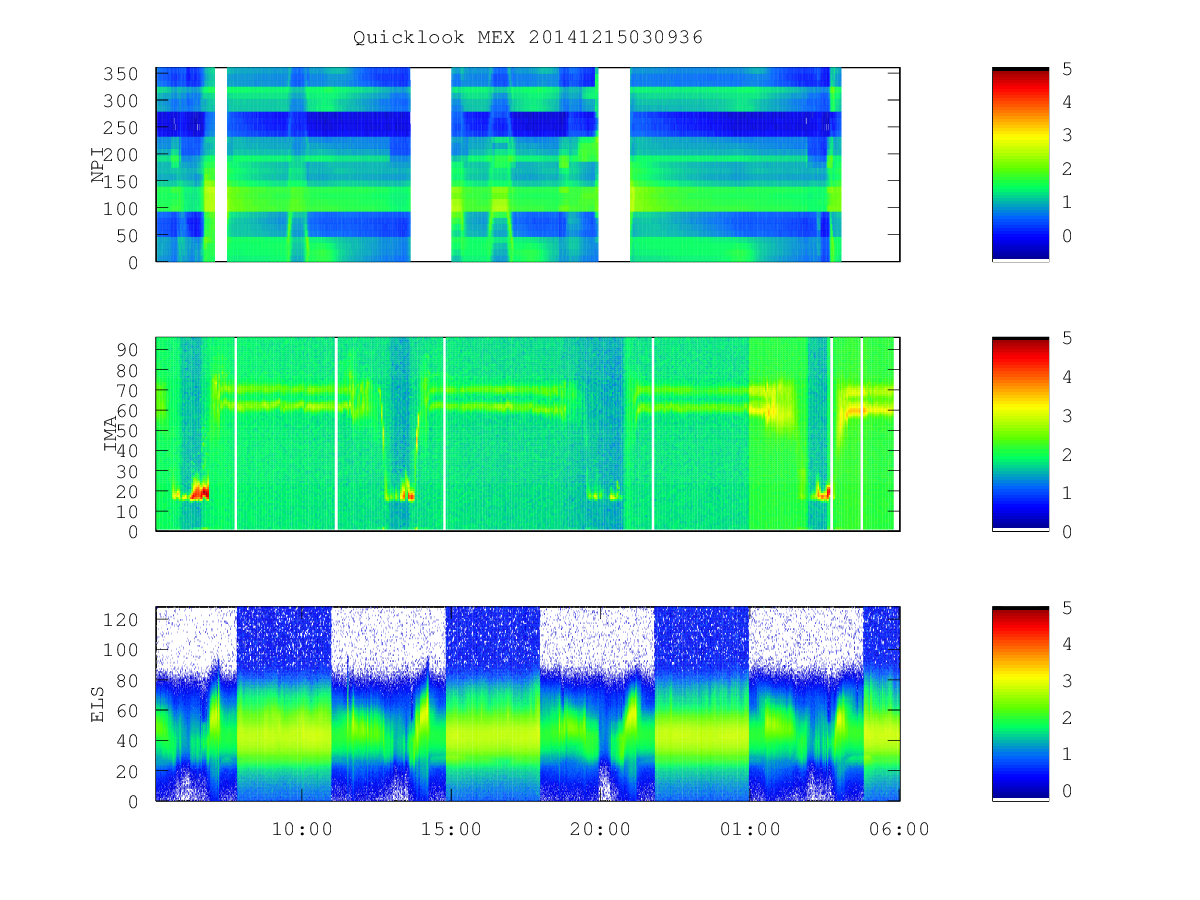Image resolution: width=1200 pixels, height=900 pixels.
Task: Click inside the NPI spectrogram panel
Action: coord(528,165)
